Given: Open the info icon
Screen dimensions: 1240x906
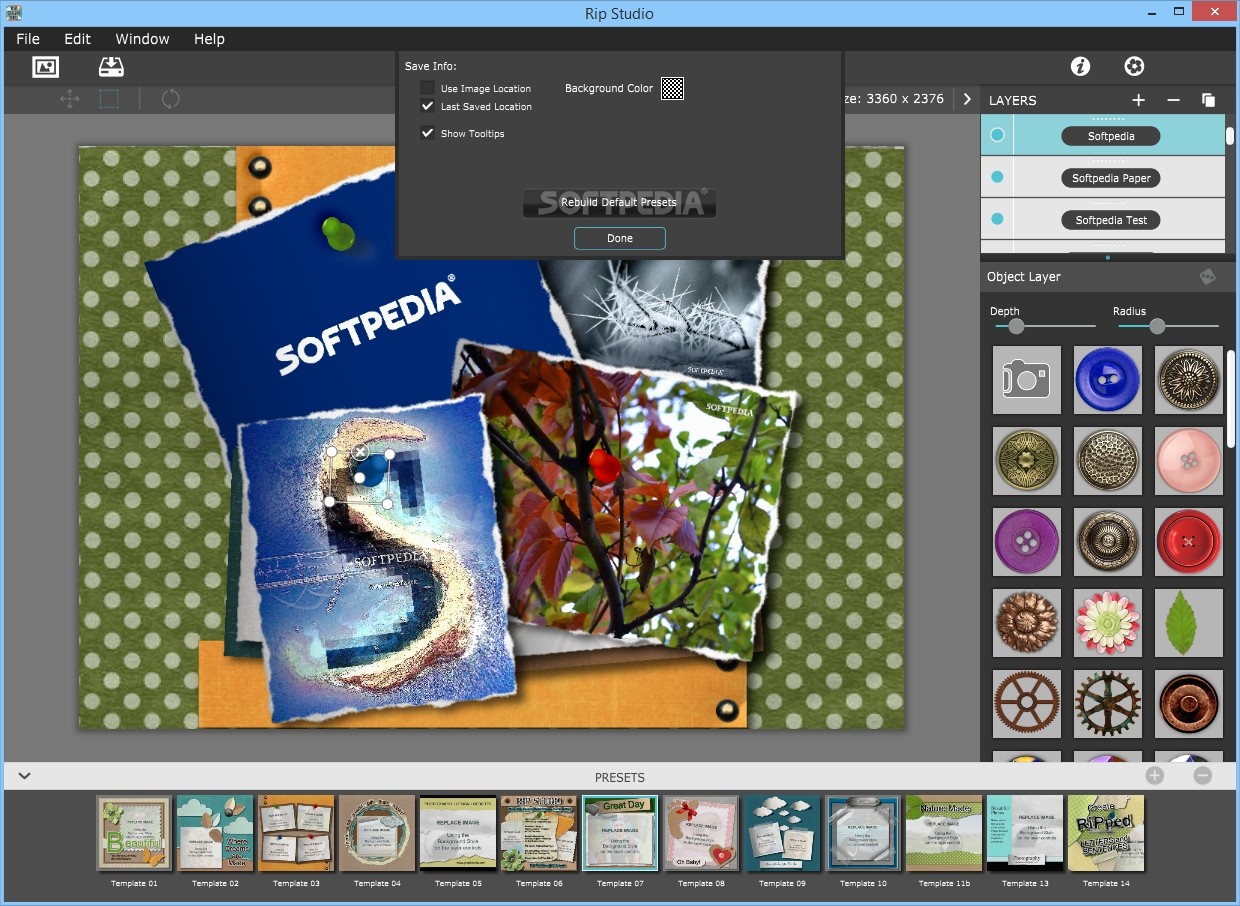Looking at the screenshot, I should pos(1080,66).
